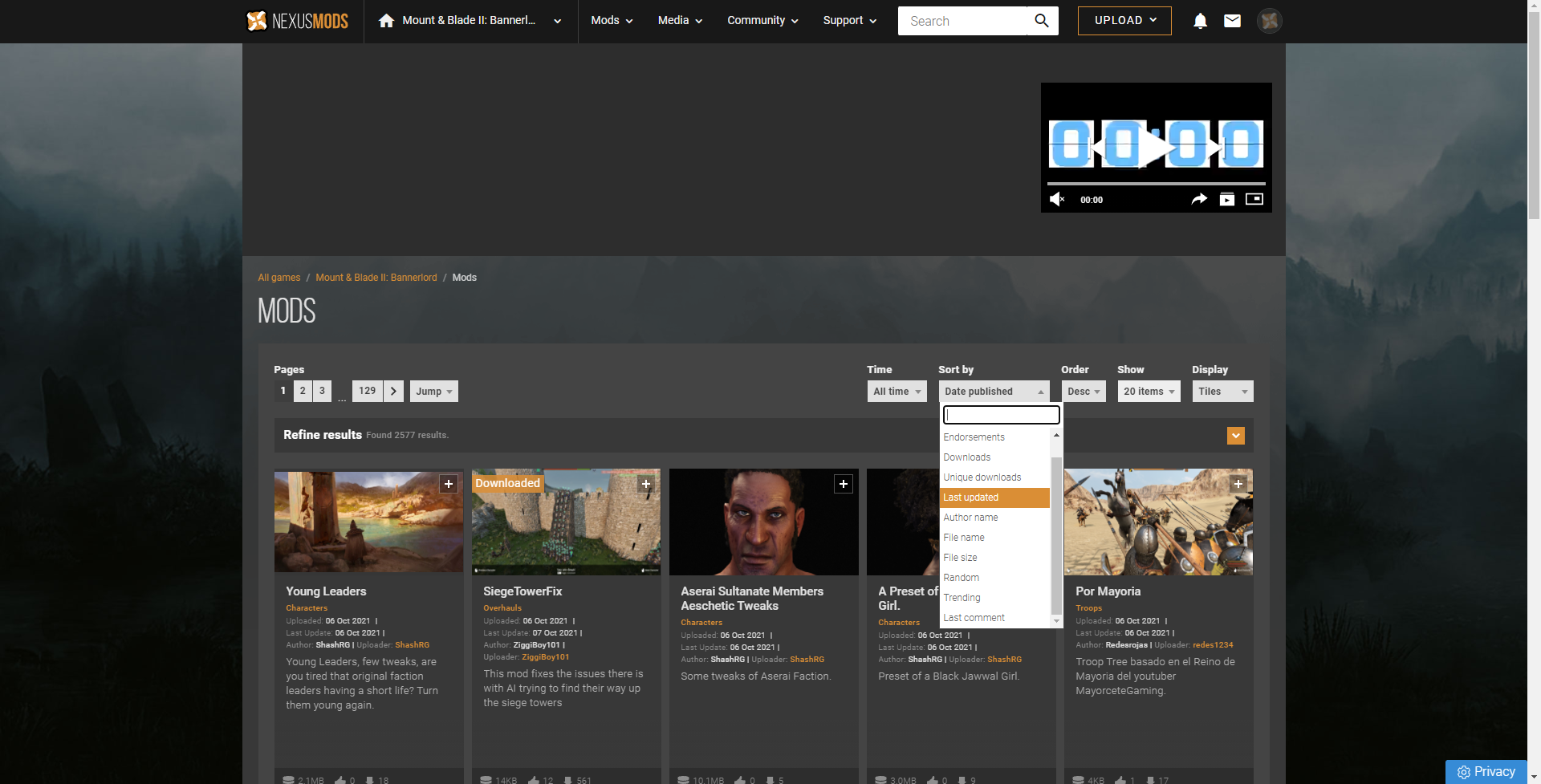The image size is (1541, 784).
Task: Select File name sort option
Action: click(995, 538)
